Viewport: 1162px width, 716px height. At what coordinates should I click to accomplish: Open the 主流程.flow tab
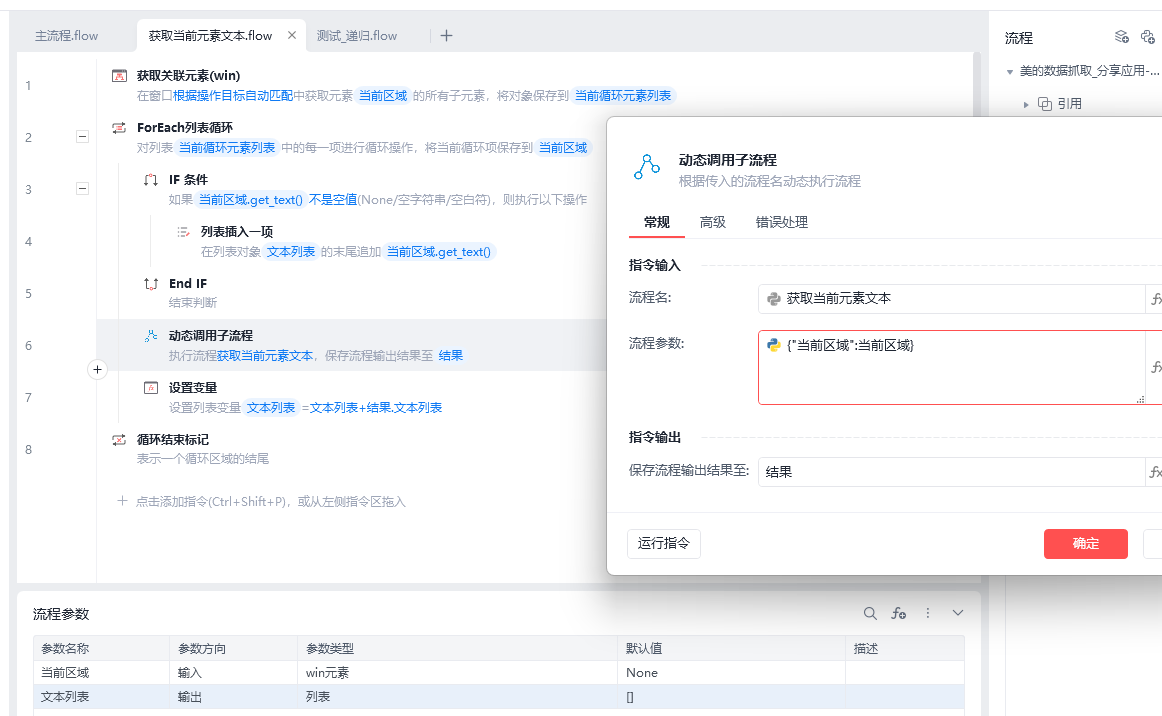67,36
